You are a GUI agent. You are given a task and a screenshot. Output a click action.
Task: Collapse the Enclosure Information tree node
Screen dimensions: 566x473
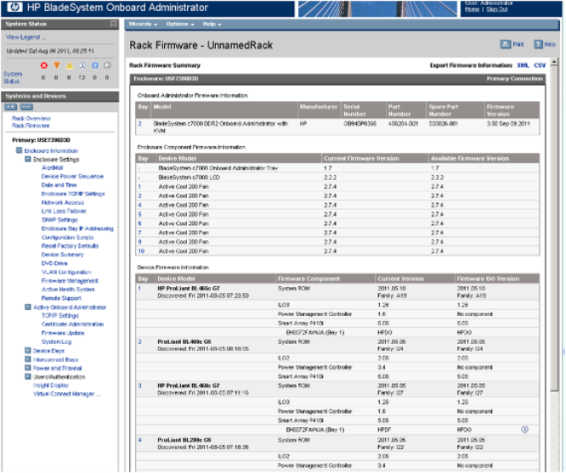(x=19, y=150)
